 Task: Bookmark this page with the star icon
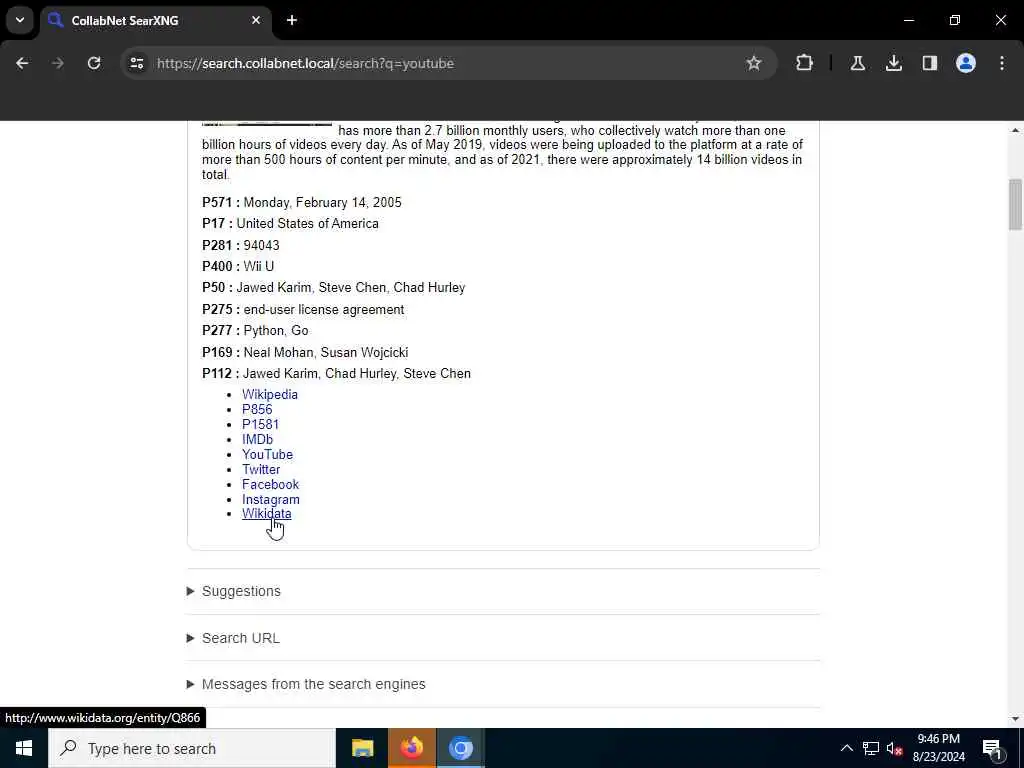(754, 63)
